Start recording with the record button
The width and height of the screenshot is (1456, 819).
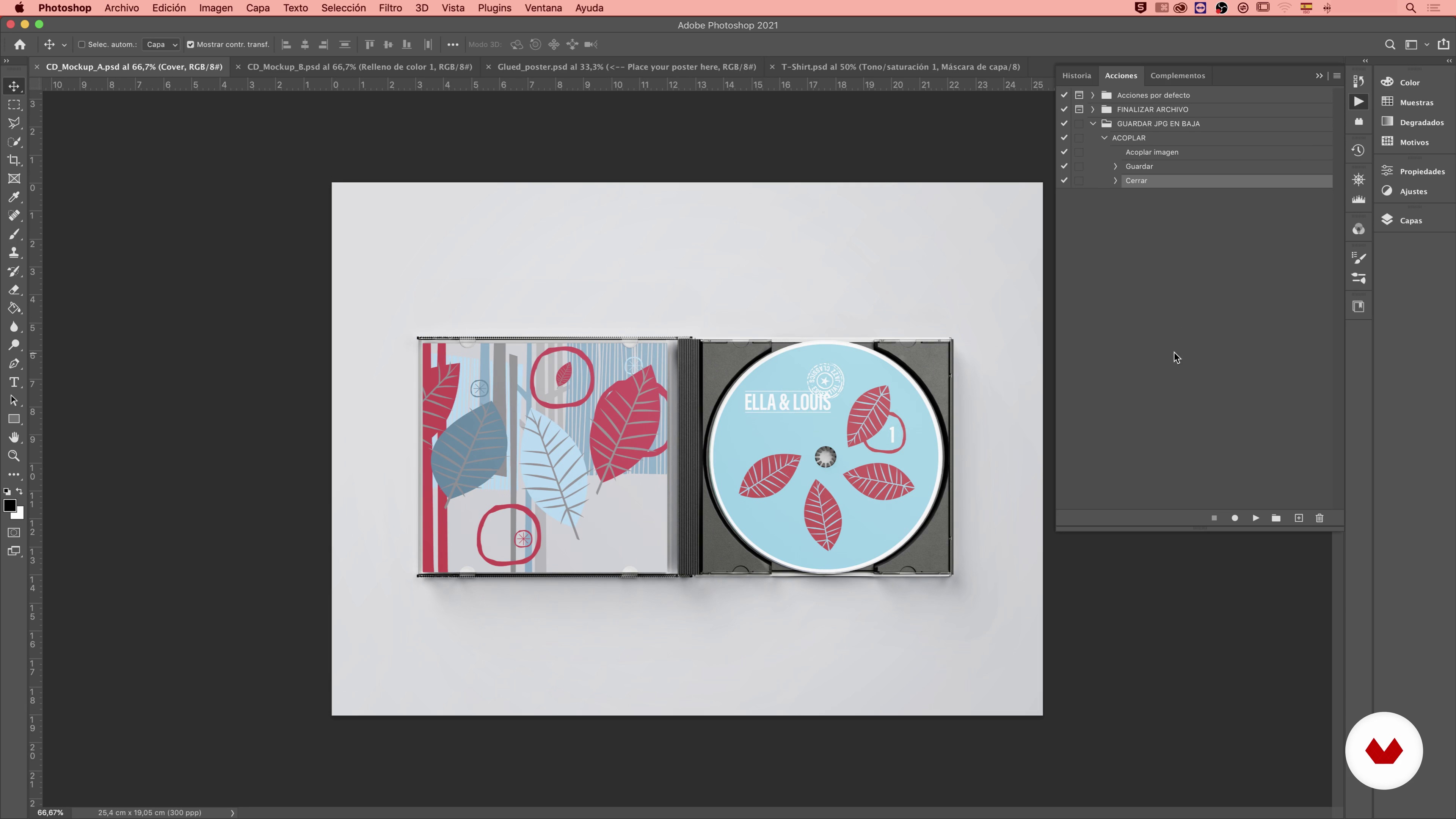[x=1235, y=518]
